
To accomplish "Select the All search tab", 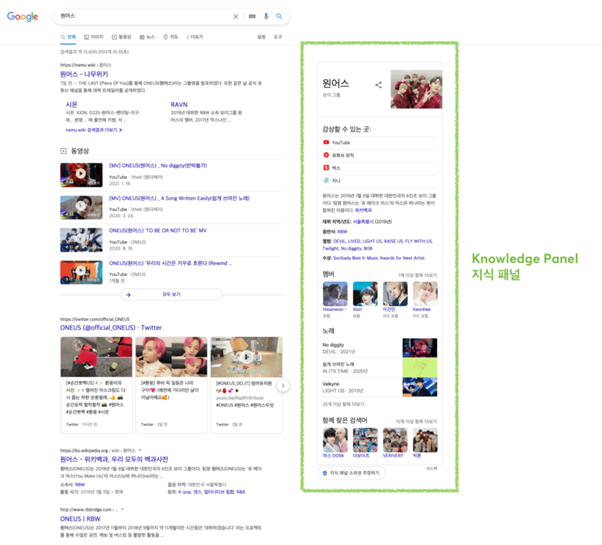I will [x=68, y=37].
